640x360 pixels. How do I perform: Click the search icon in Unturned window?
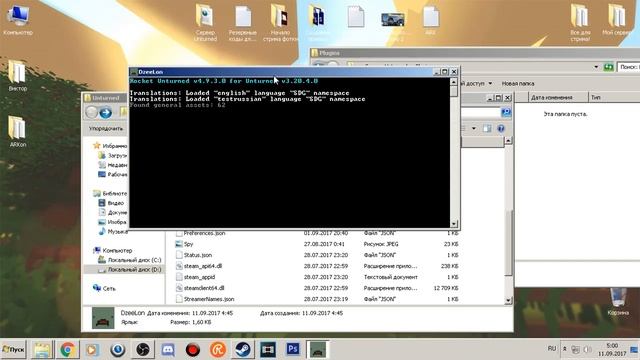506,113
